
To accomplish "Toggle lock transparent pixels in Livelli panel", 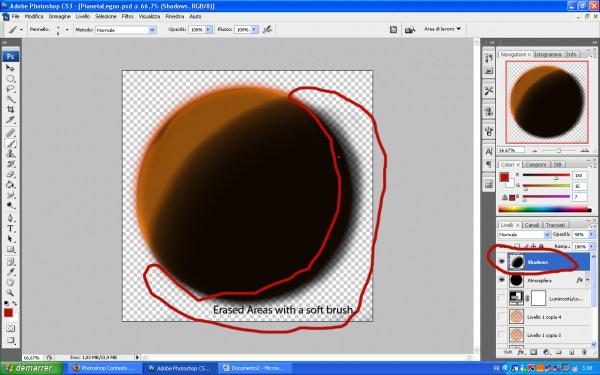I will coord(517,246).
